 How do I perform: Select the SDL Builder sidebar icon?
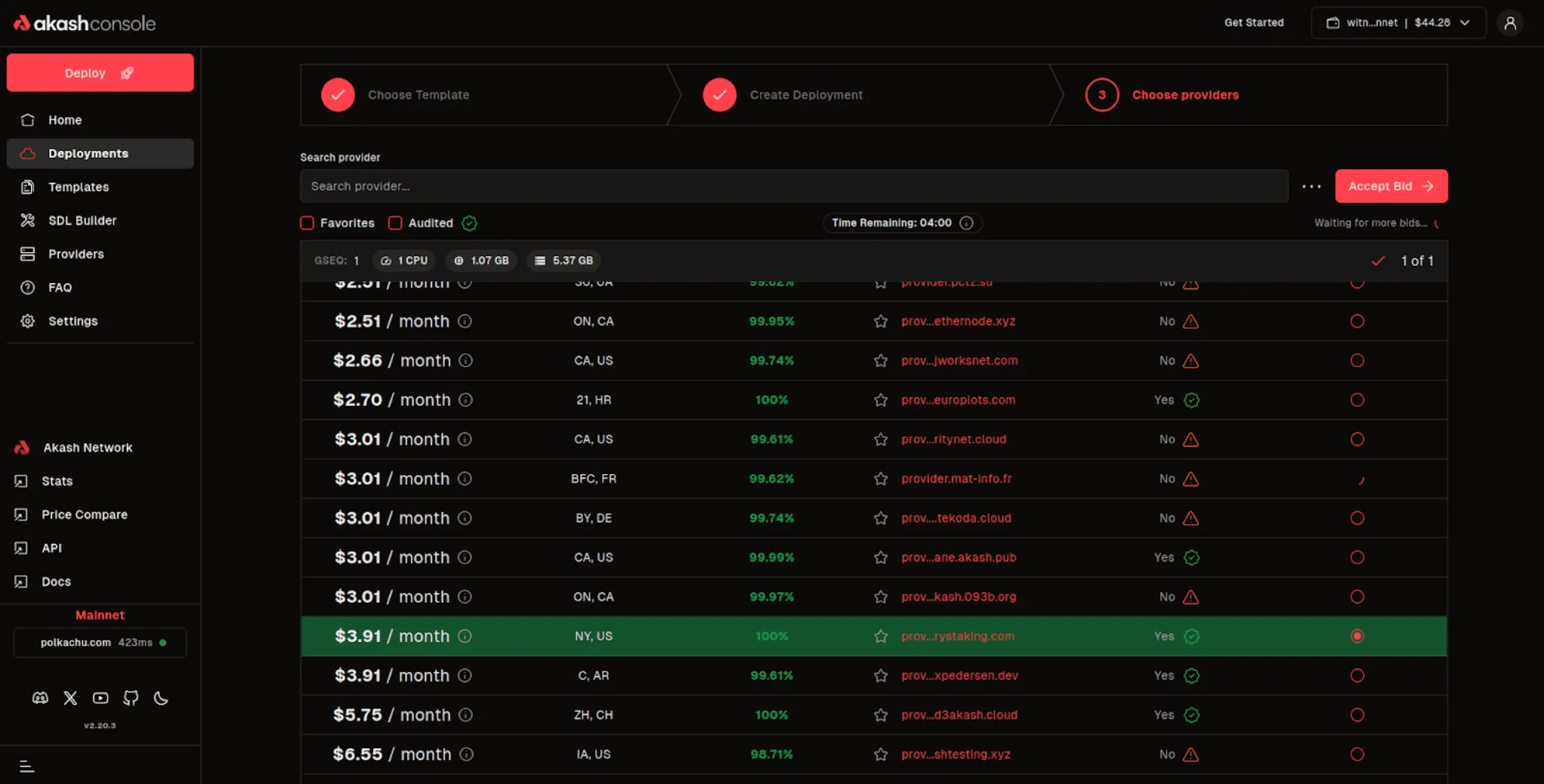(x=27, y=220)
